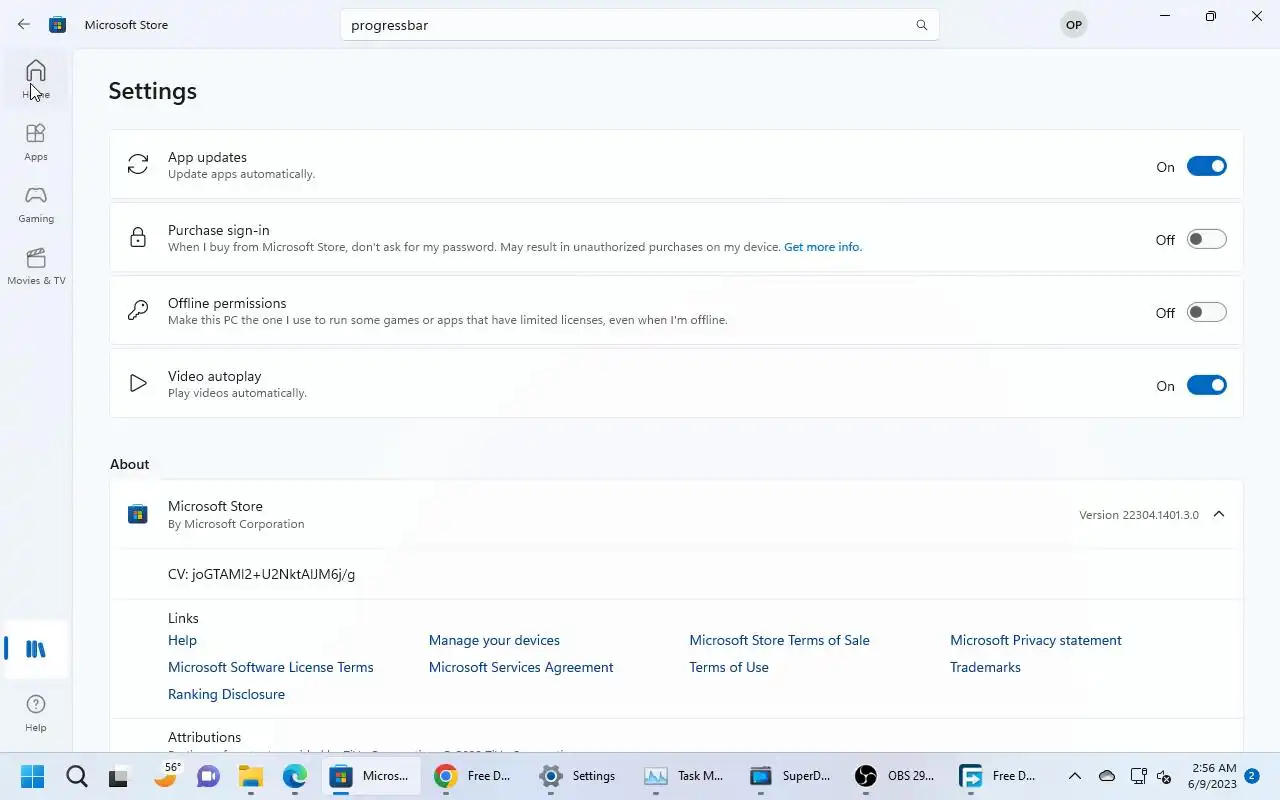Screen dimensions: 1280x800
Task: Click the OneDrive cloud tray icon
Action: coord(1107,776)
